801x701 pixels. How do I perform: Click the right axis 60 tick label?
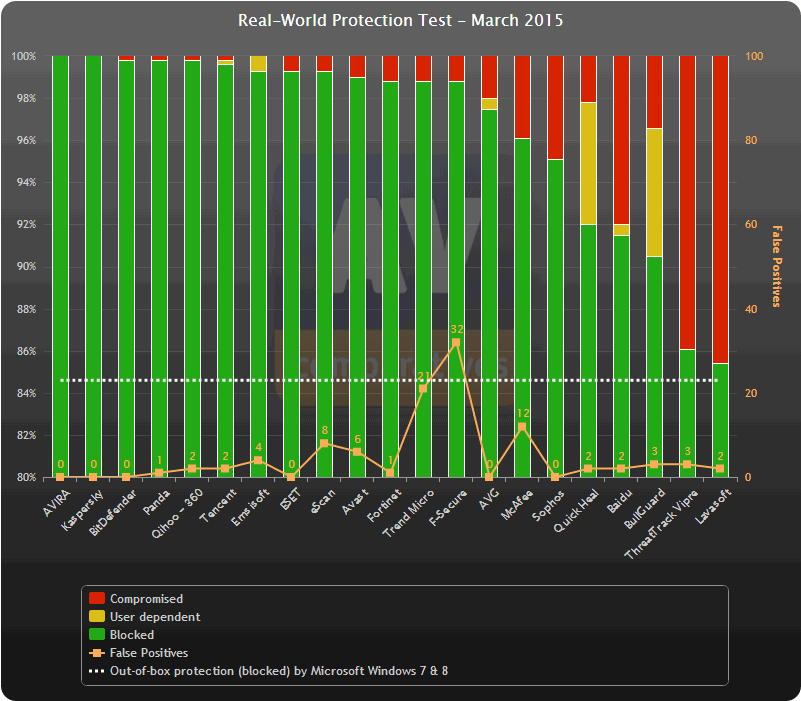click(751, 224)
